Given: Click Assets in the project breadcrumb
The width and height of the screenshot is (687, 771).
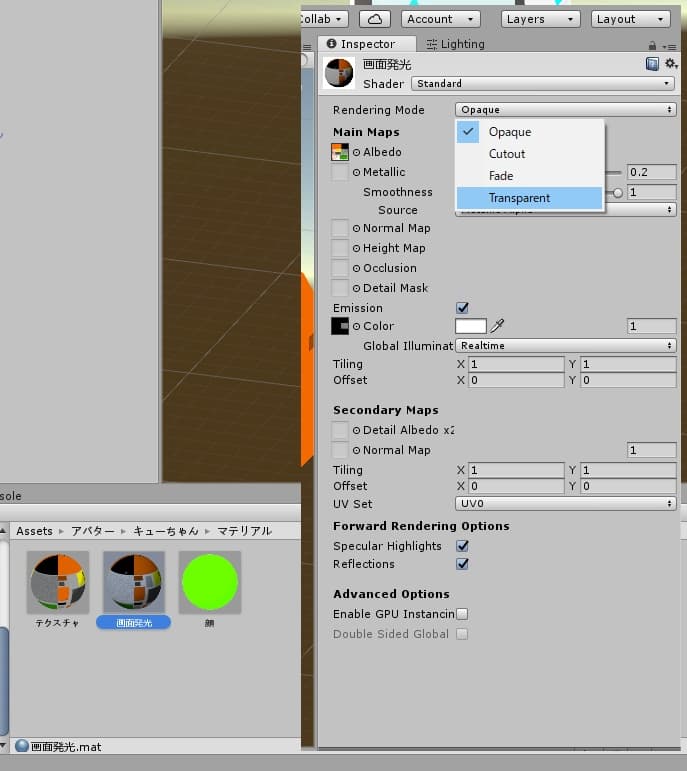Looking at the screenshot, I should point(34,531).
